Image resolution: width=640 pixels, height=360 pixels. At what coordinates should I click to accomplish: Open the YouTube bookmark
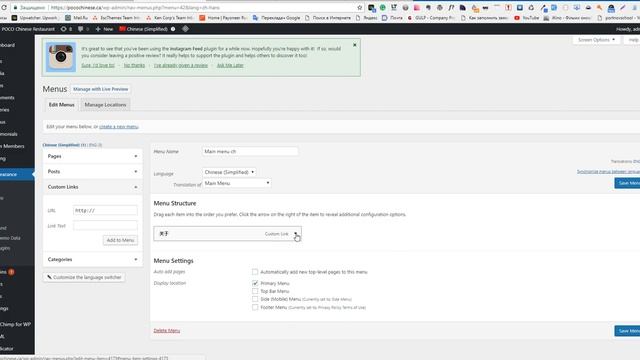click(x=527, y=18)
